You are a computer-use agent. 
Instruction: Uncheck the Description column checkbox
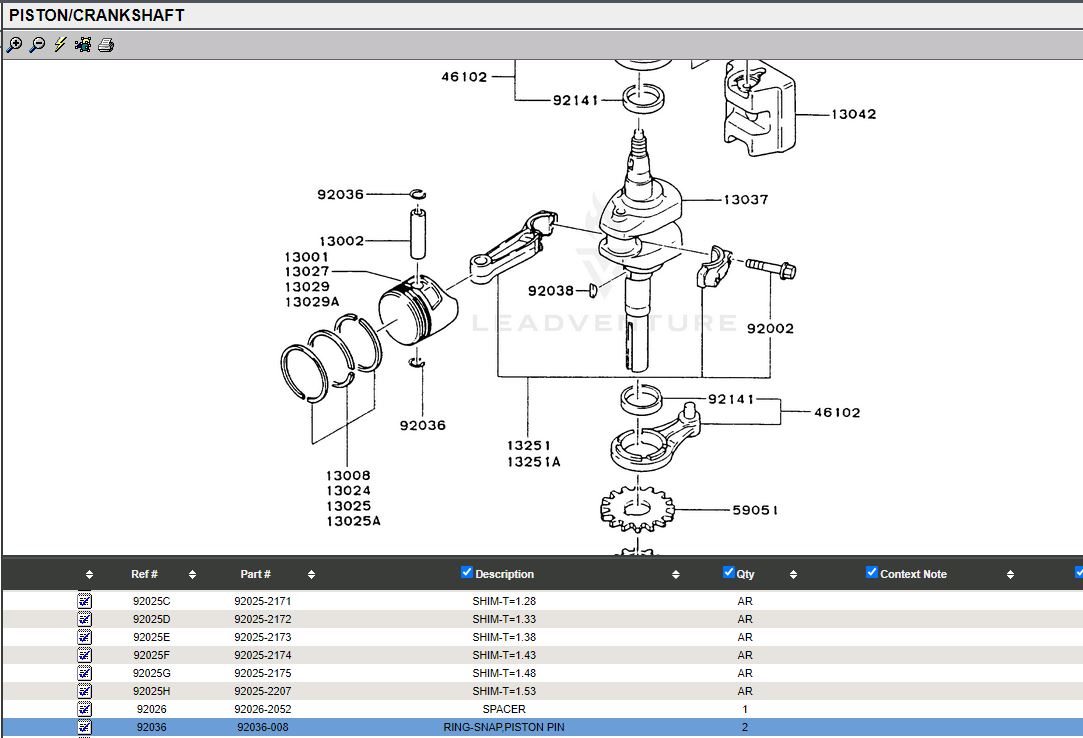click(467, 572)
